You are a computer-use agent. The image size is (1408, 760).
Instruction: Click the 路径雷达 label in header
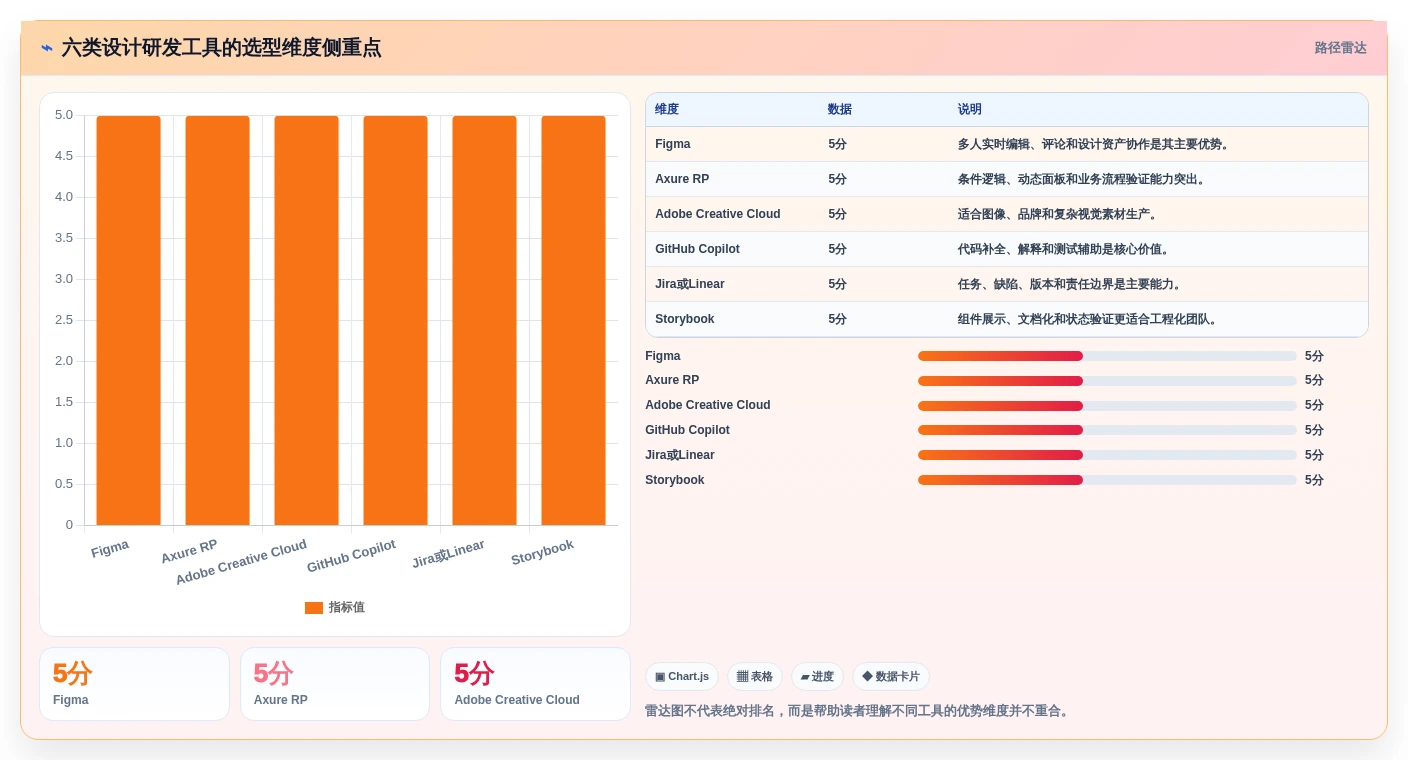click(x=1340, y=48)
